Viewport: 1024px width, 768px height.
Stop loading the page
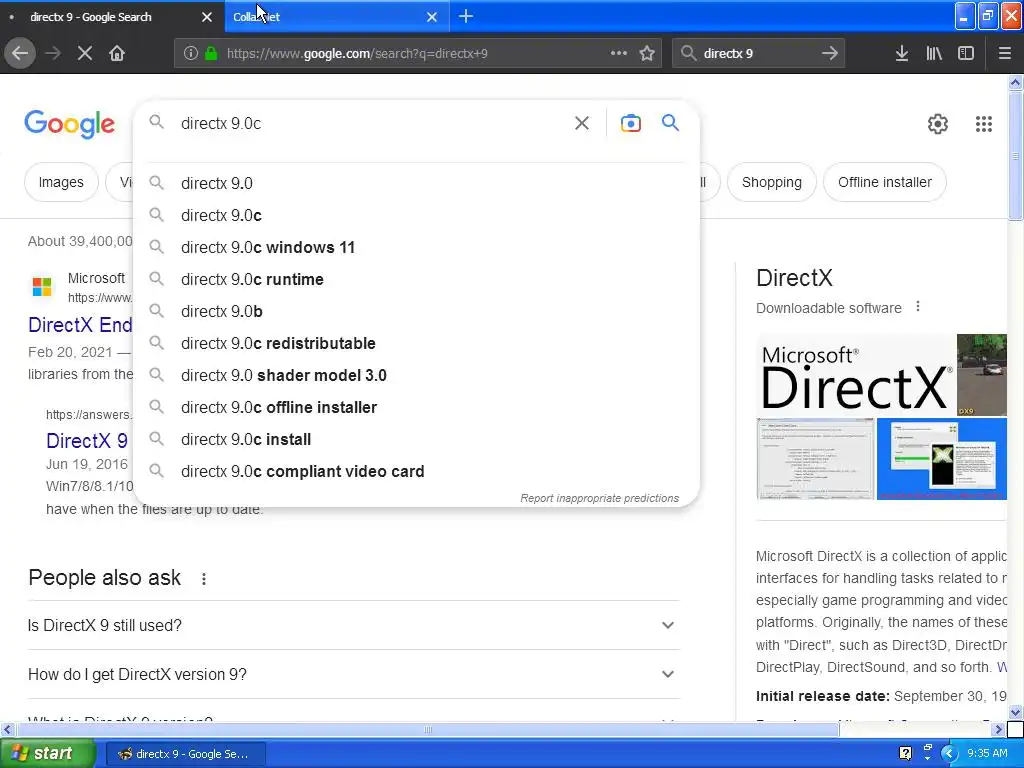pos(85,53)
